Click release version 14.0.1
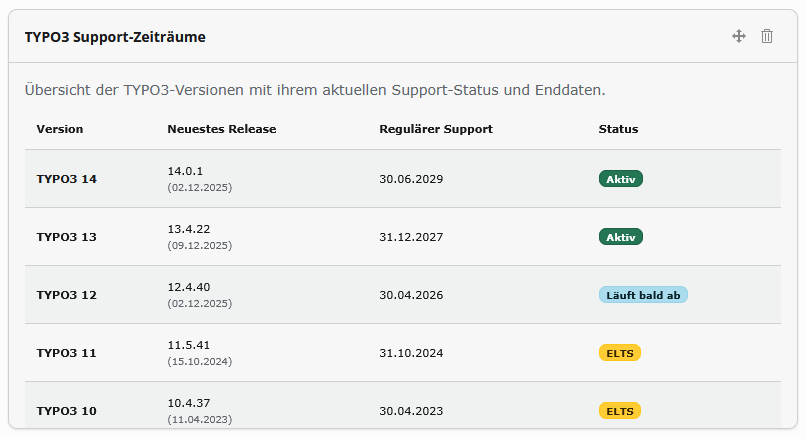 coord(185,171)
